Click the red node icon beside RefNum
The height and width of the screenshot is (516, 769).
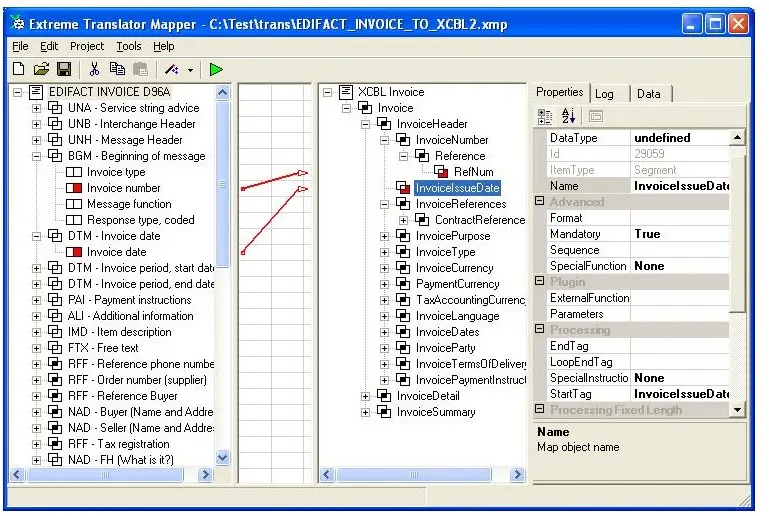[x=441, y=172]
